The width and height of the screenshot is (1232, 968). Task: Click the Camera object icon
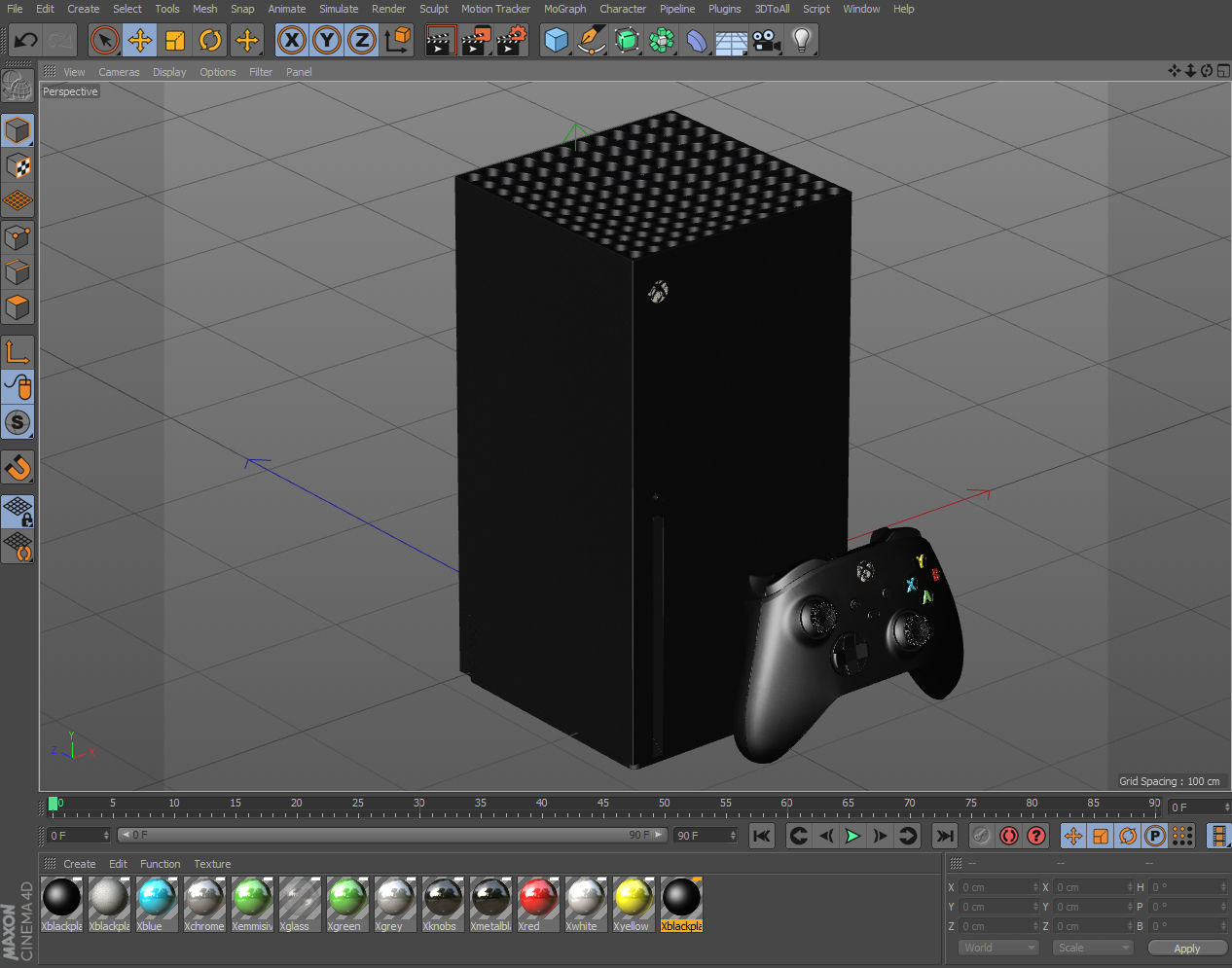tap(767, 41)
